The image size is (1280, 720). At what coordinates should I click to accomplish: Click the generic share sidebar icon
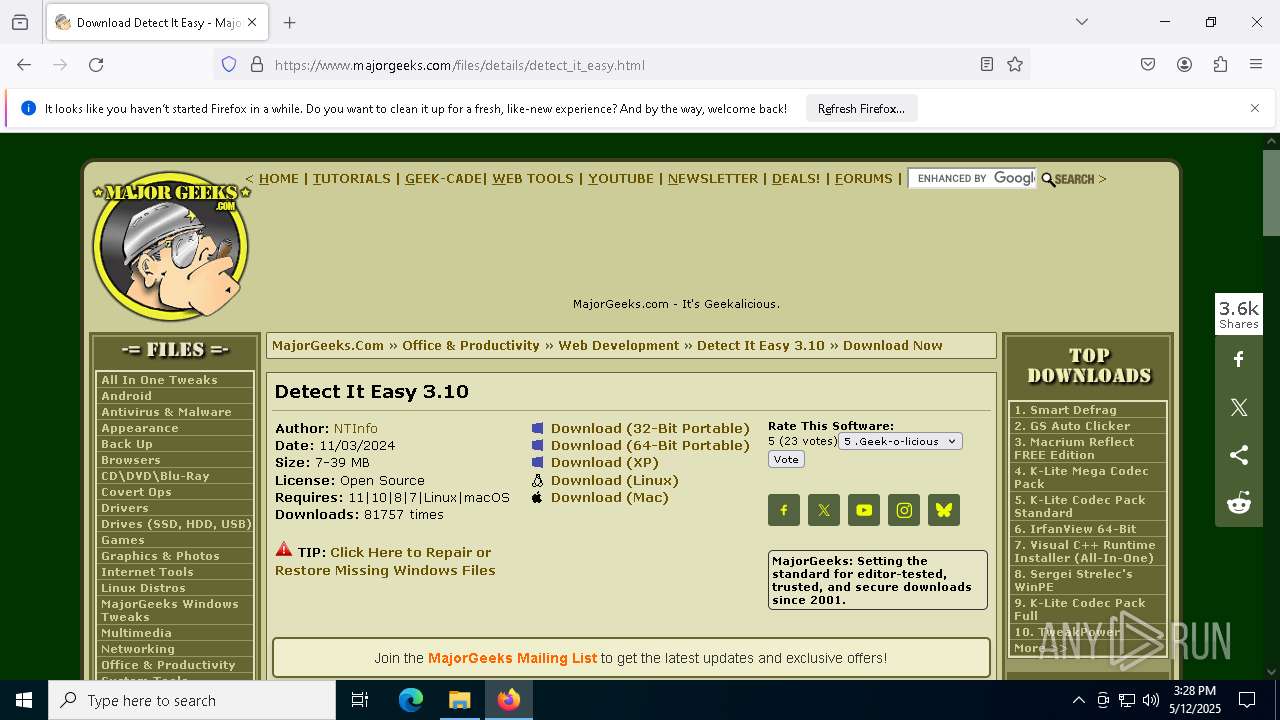point(1239,455)
